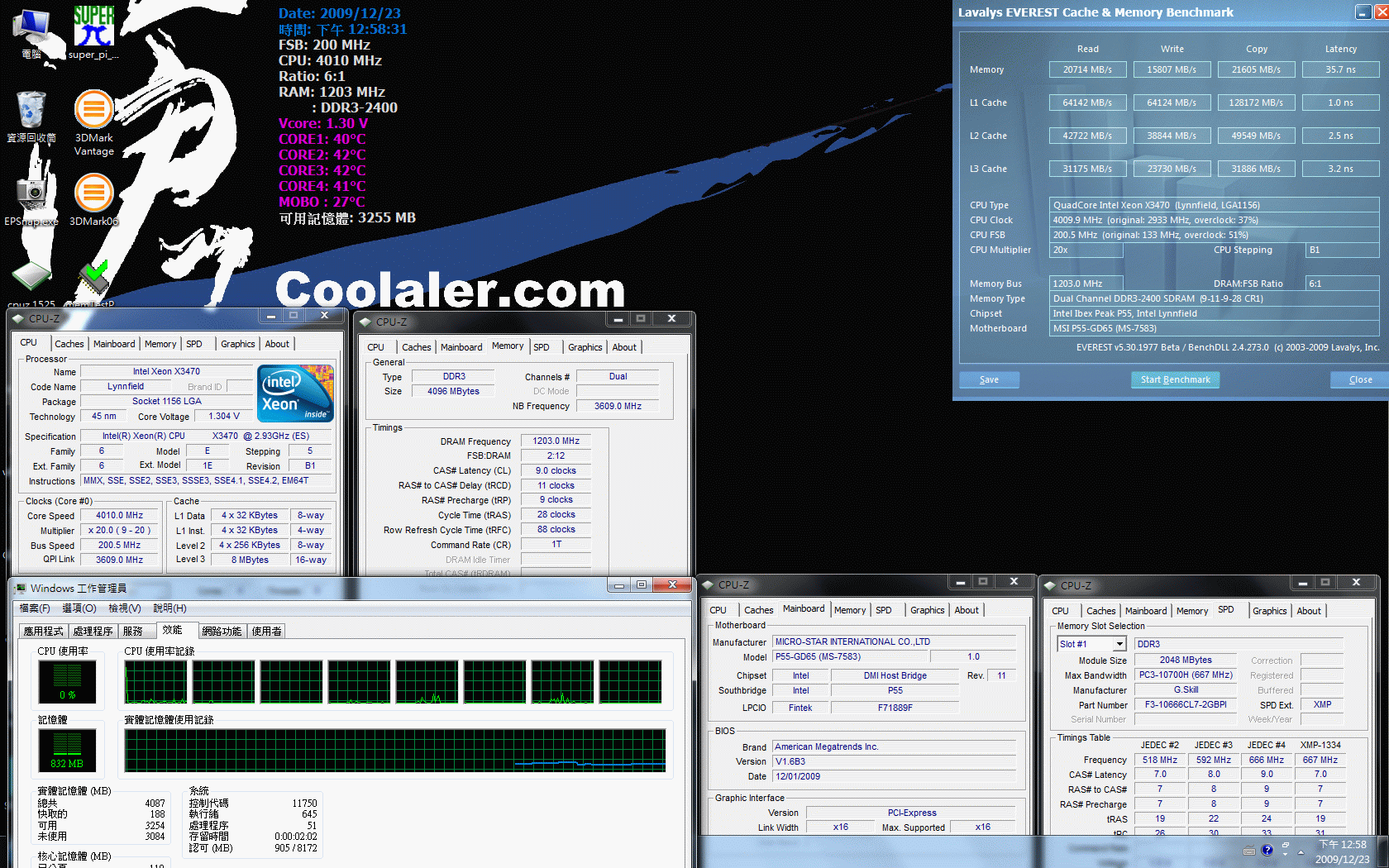Click the Motherboard field MSI P55-GD65 (MS-7583)
This screenshot has height=868, width=1389.
coord(1215,329)
